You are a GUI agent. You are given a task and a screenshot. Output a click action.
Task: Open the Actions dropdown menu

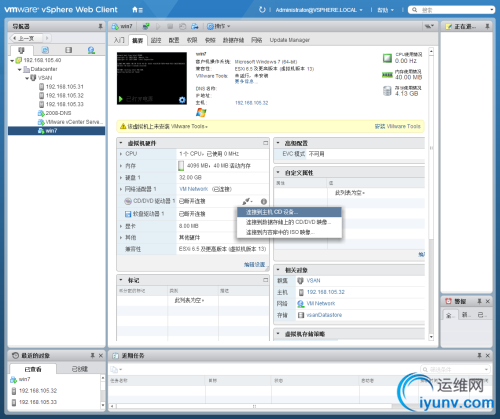point(218,26)
